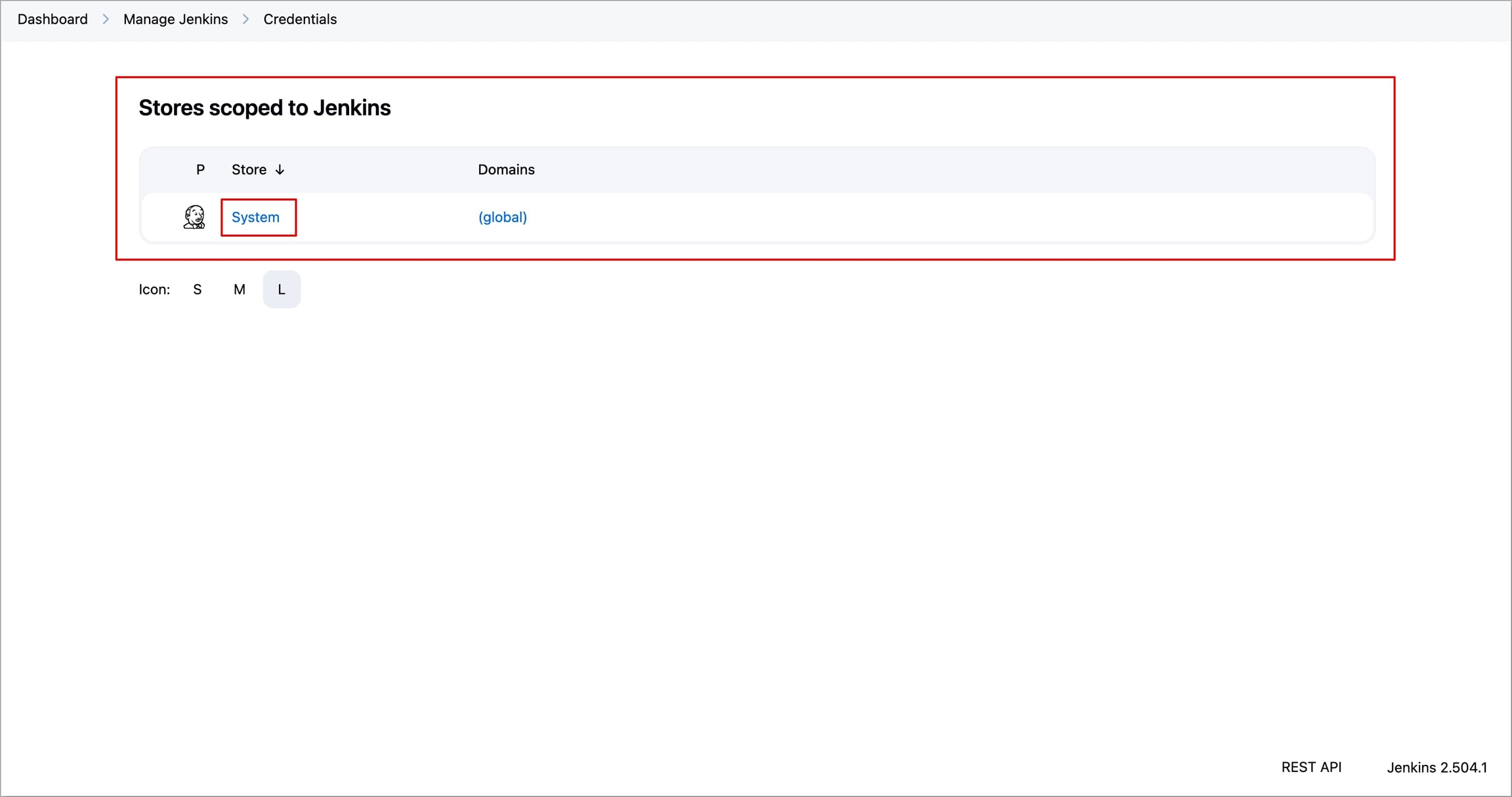Image resolution: width=1512 pixels, height=797 pixels.
Task: Open the System credentials store link
Action: (x=255, y=217)
